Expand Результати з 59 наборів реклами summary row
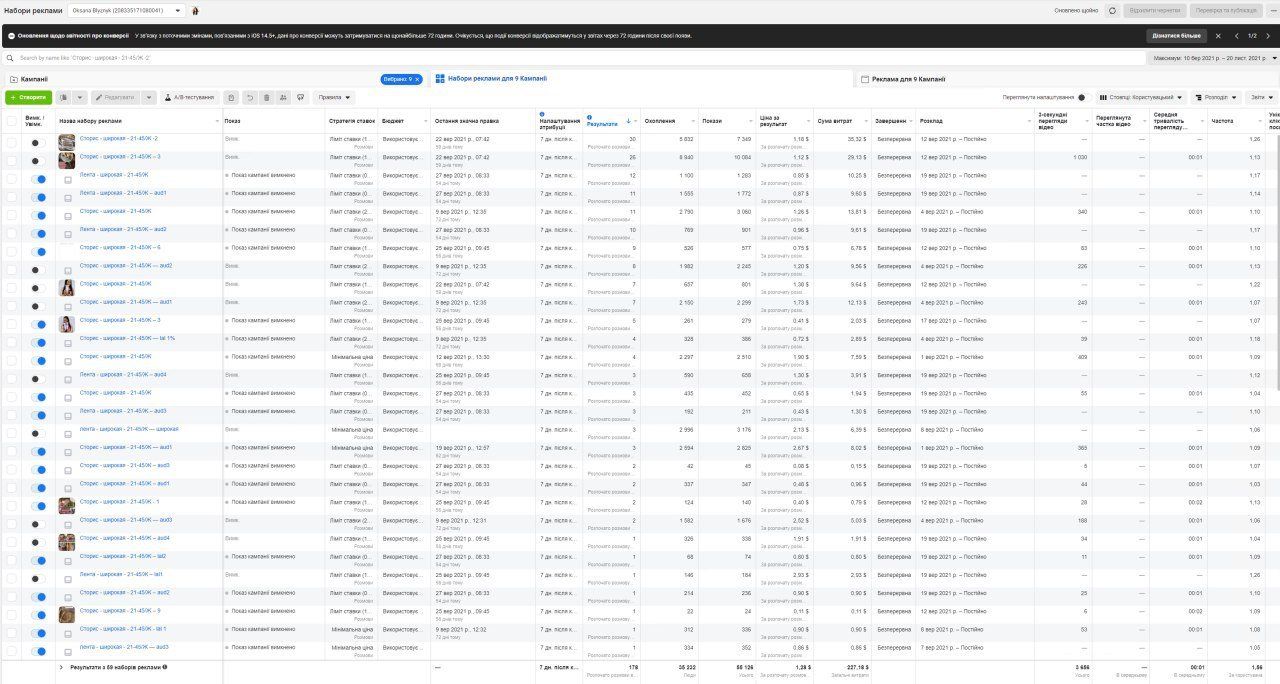Image resolution: width=1280 pixels, height=684 pixels. click(x=61, y=667)
